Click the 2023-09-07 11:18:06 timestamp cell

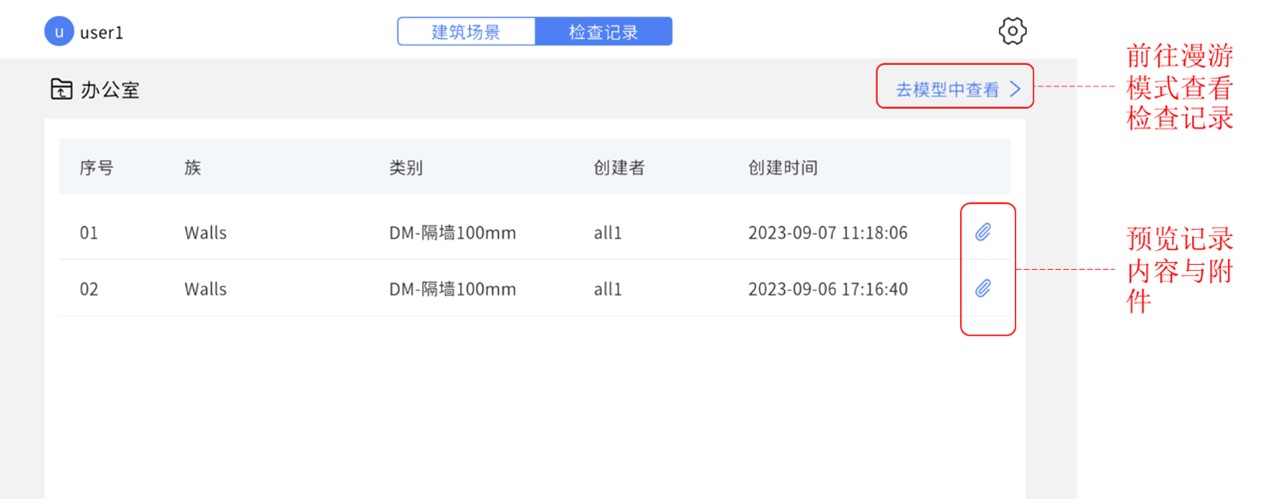coord(828,233)
